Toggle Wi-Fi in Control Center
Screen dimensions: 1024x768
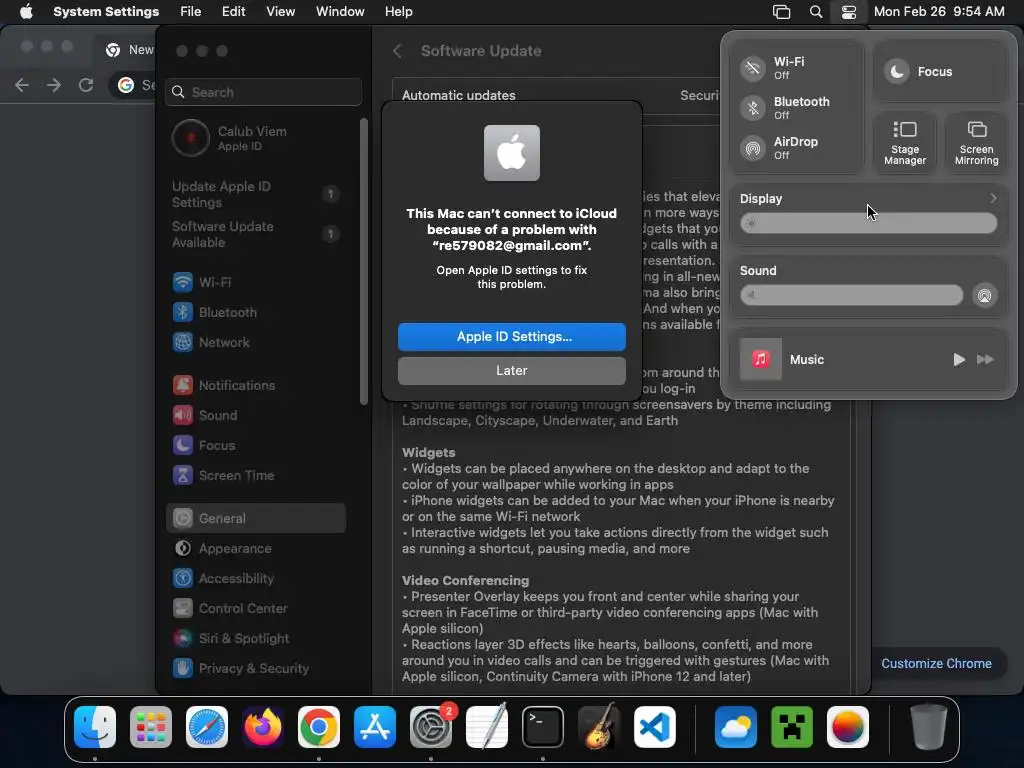(752, 68)
